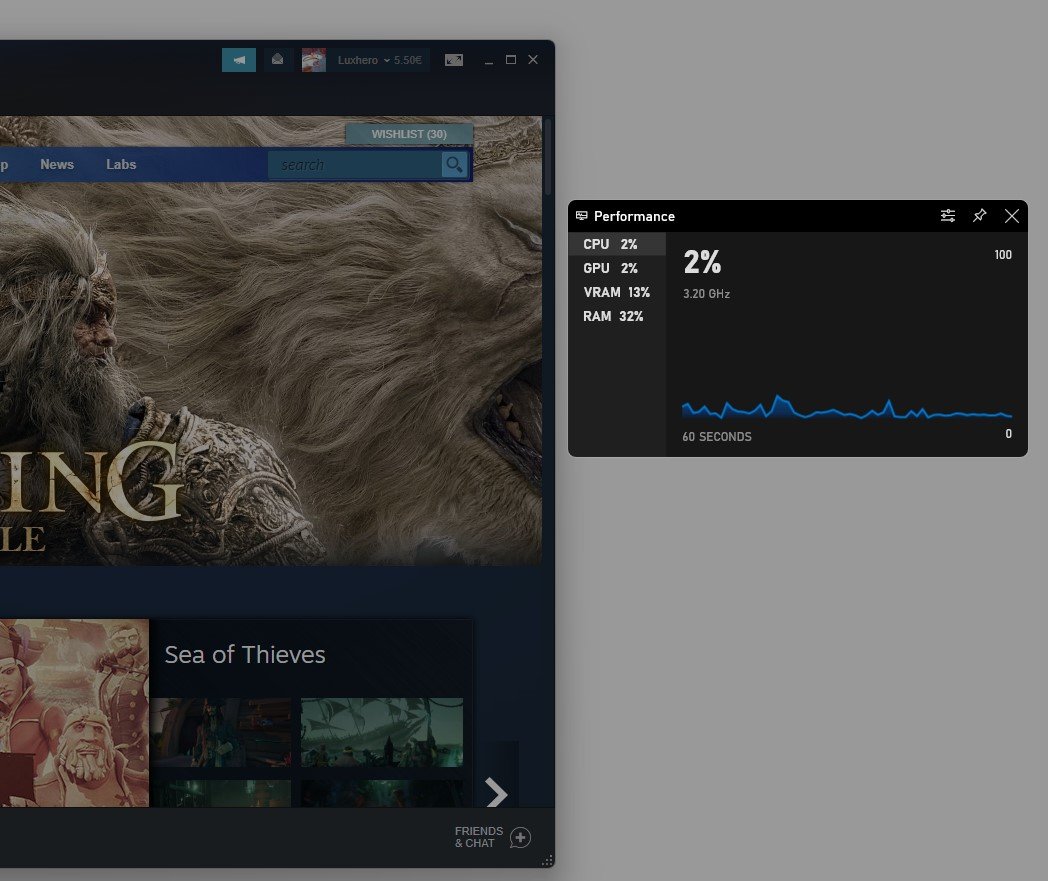View Sea of Thieves ghost ships screenshot

click(x=382, y=732)
